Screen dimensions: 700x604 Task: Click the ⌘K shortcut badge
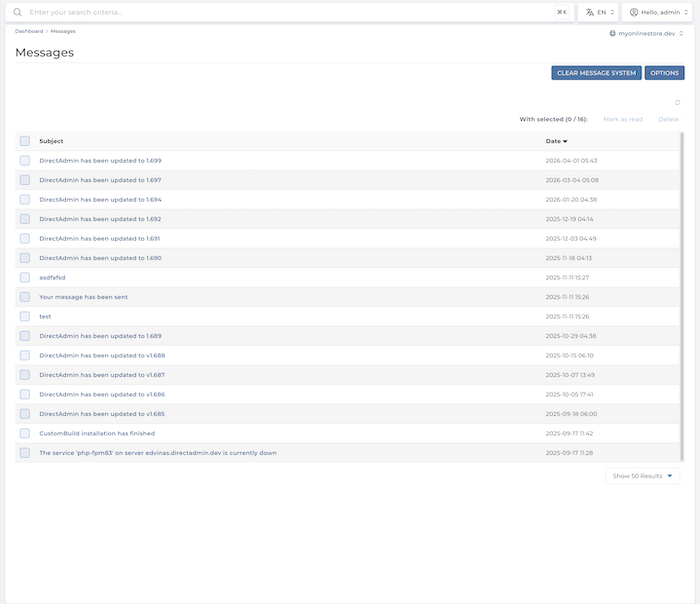coord(562,12)
